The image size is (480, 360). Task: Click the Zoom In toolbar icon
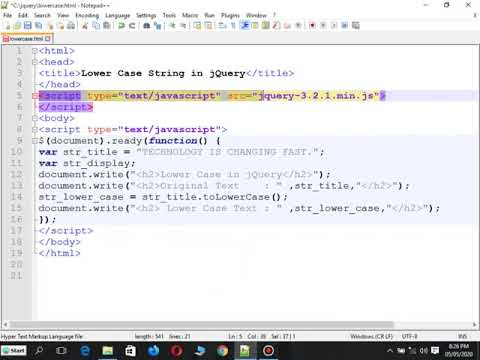(x=172, y=26)
